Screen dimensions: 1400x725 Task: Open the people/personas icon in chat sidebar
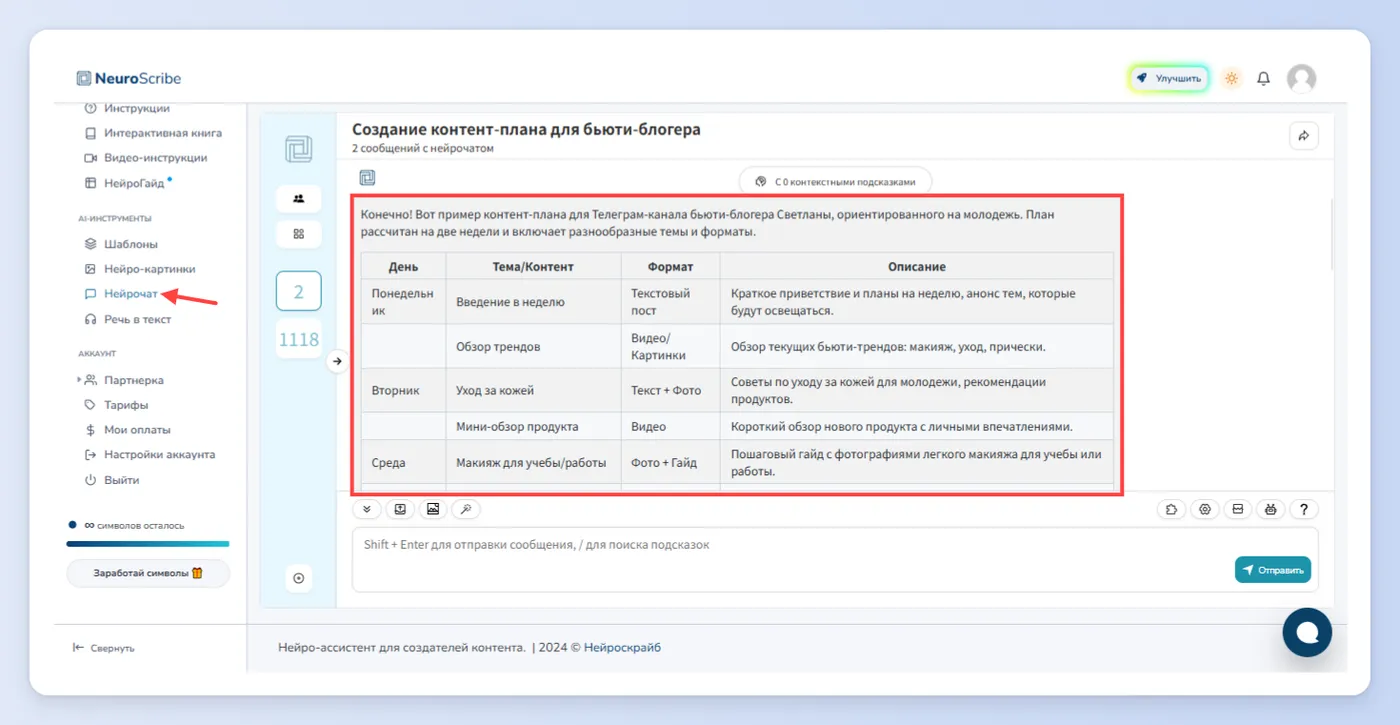(x=299, y=198)
